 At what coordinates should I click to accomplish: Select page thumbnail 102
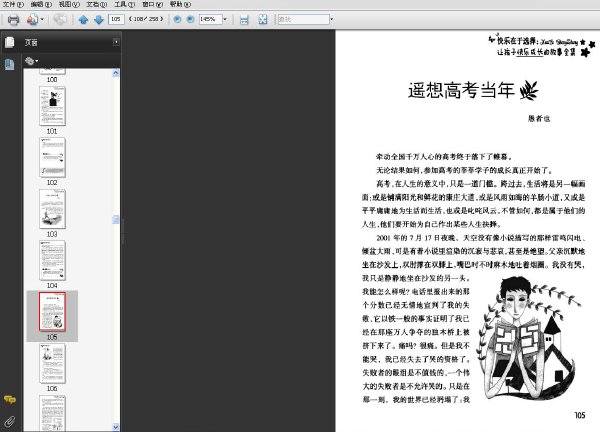click(52, 157)
